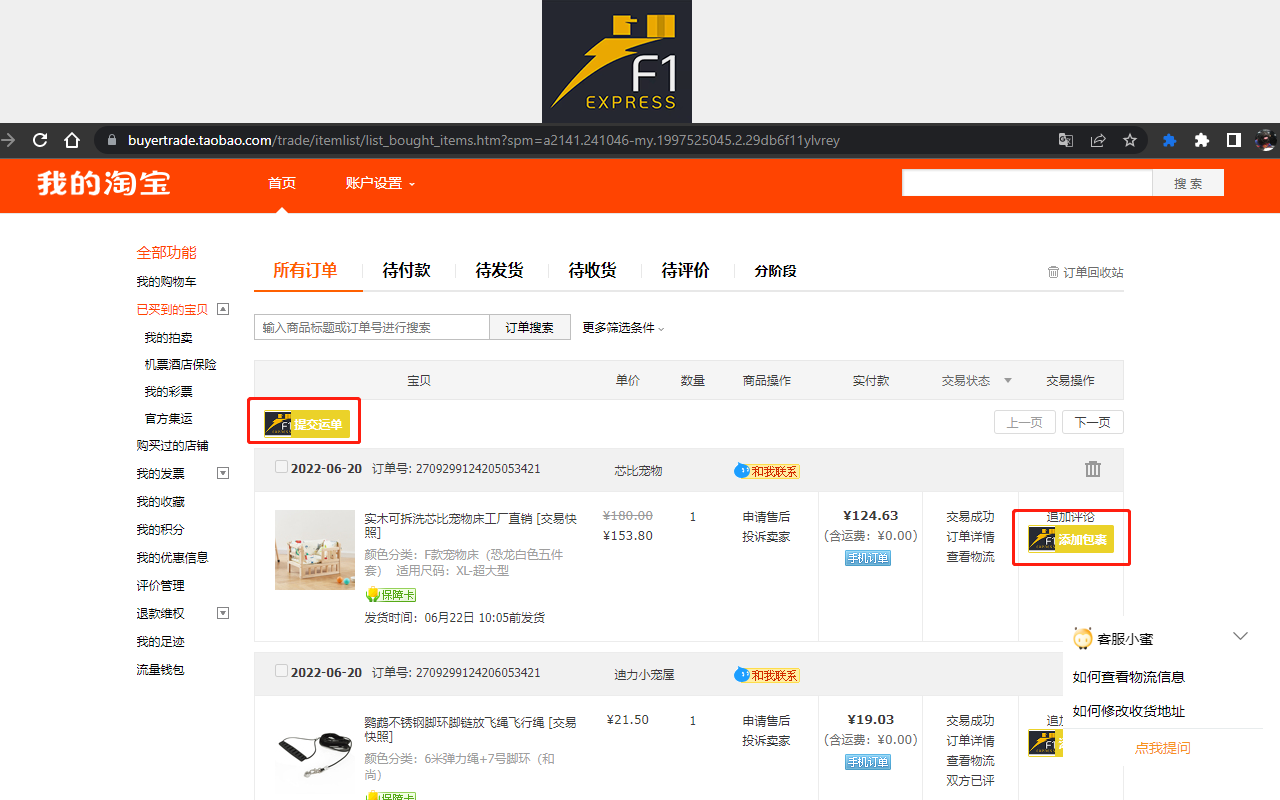Viewport: 1280px width, 800px height.
Task: Select checkbox for order 2709299124205053421
Action: pos(281,467)
